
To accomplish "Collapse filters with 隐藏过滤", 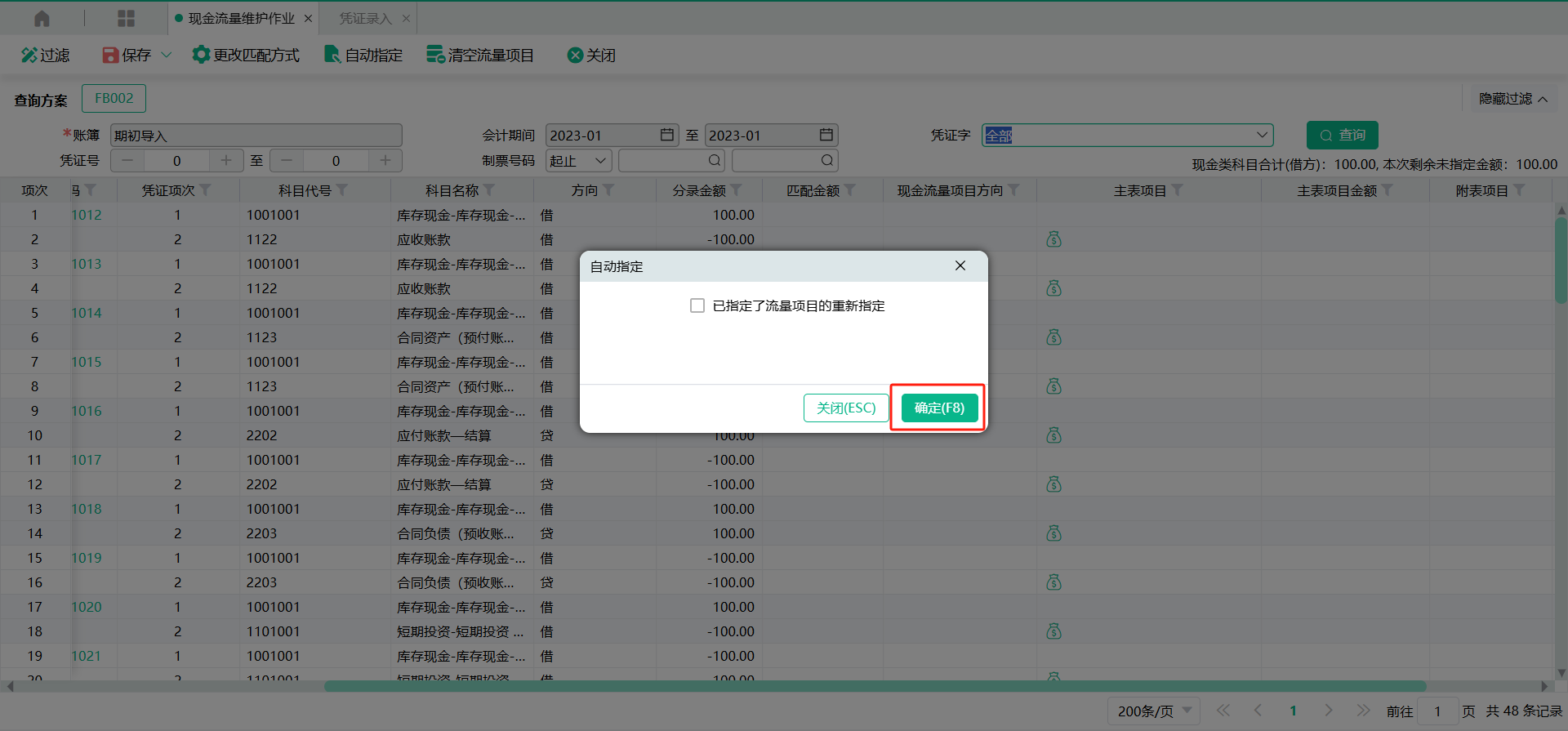I will pos(1512,99).
